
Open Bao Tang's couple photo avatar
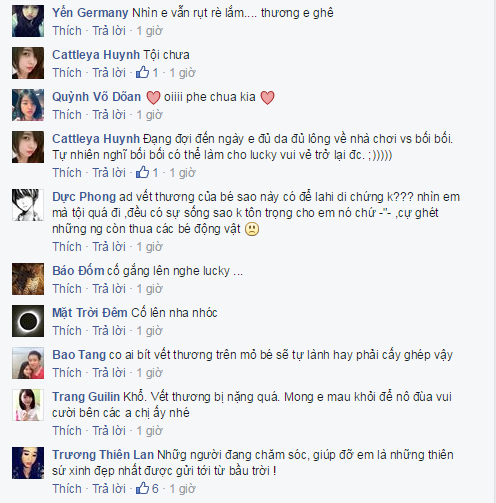[x=28, y=363]
